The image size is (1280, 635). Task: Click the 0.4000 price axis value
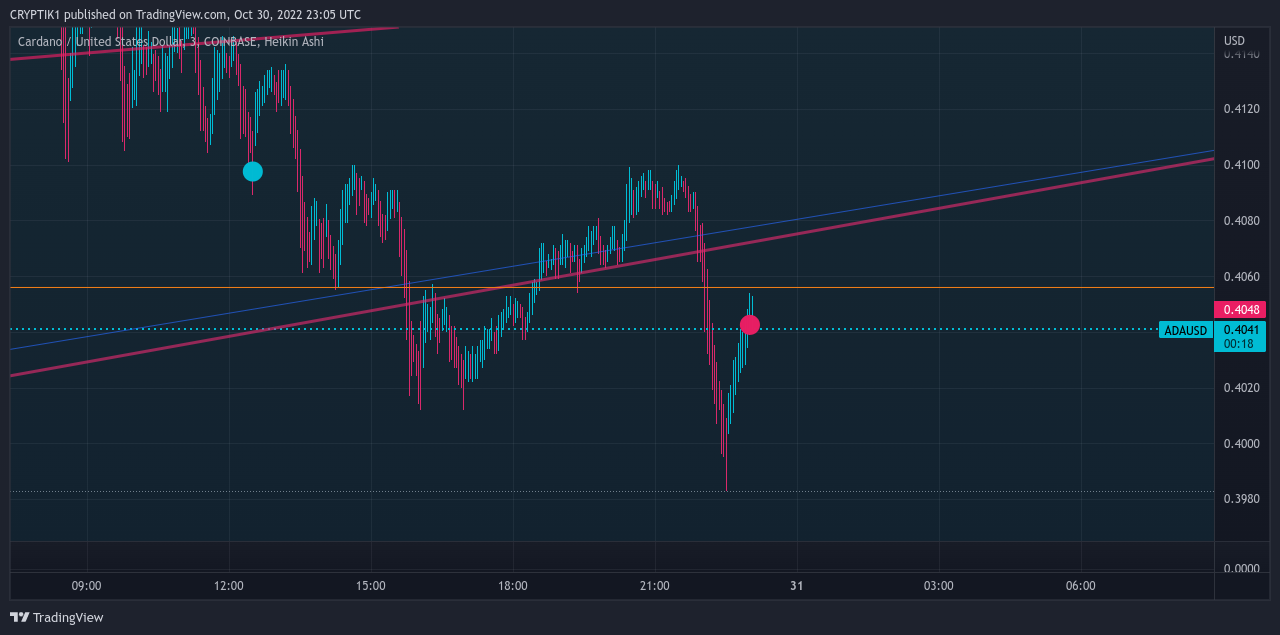tap(1241, 444)
